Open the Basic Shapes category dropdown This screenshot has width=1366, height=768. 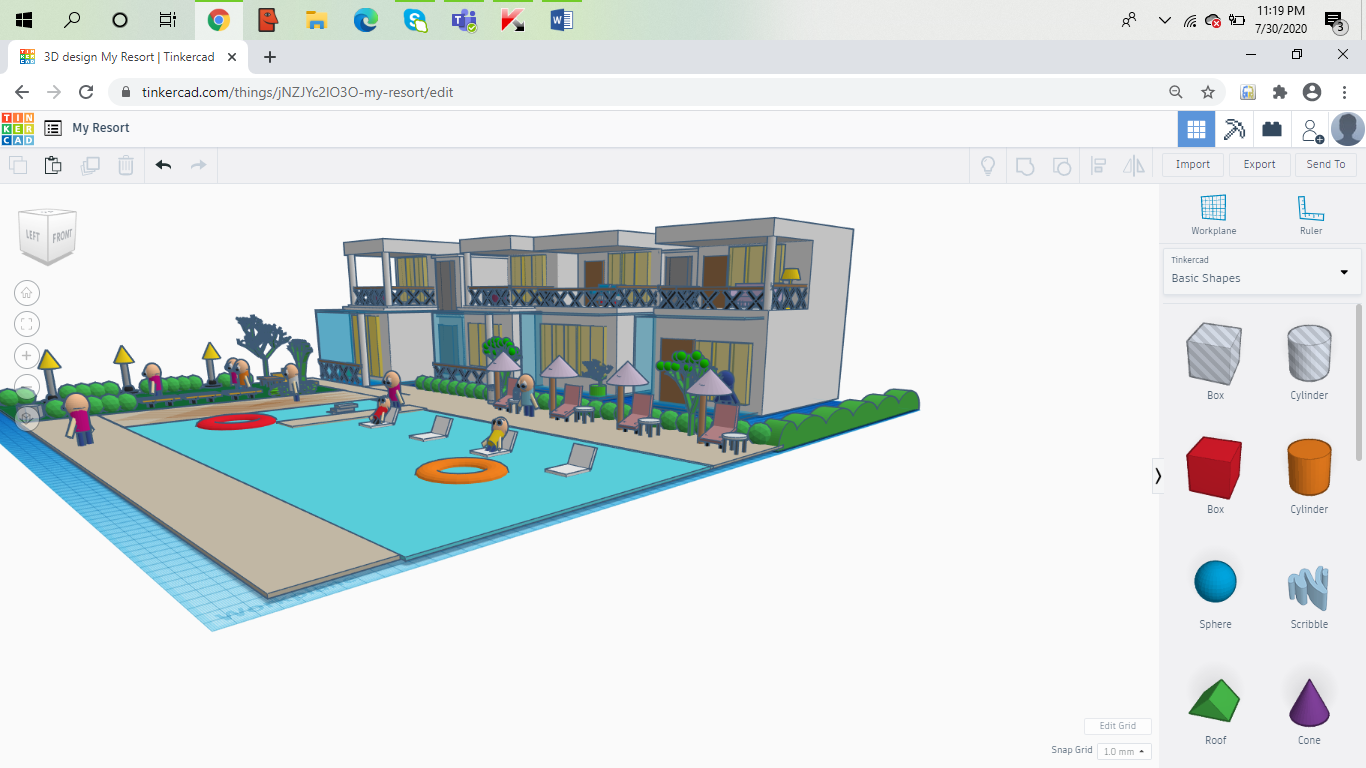(1261, 271)
